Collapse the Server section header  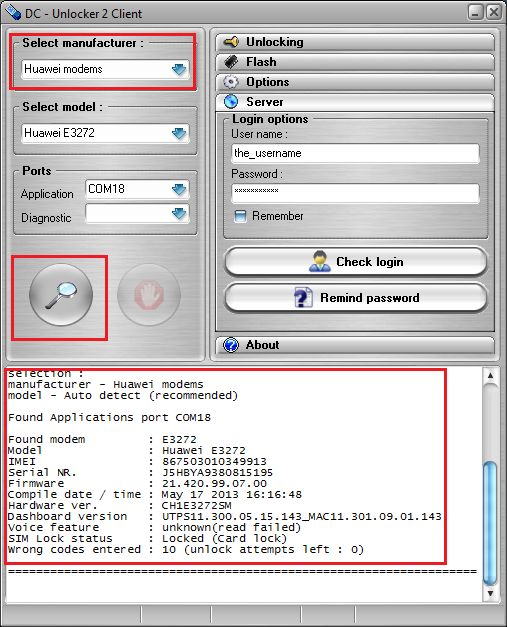coord(355,102)
